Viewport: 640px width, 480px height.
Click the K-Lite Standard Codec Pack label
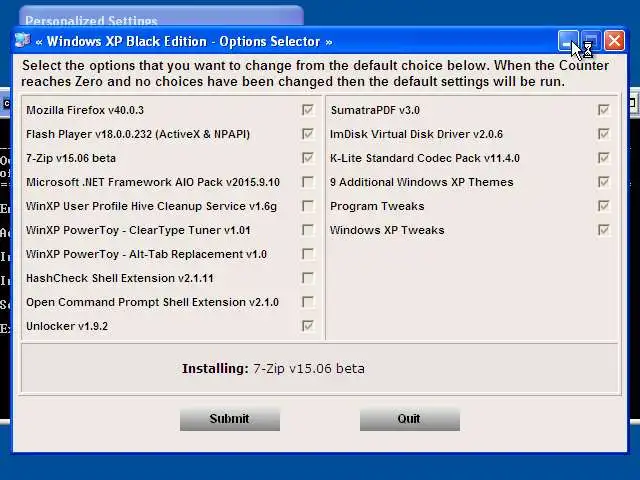coord(425,158)
